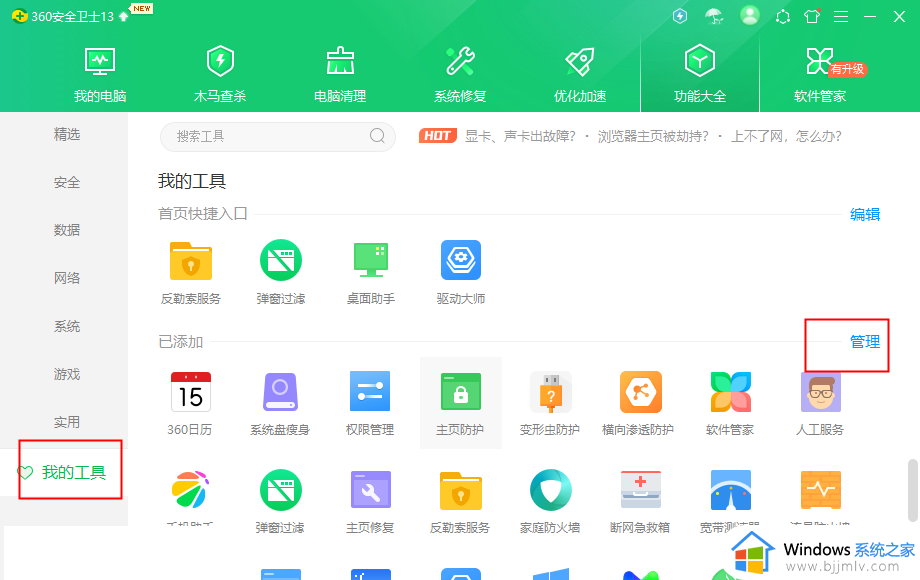Open the 功能大全 tab
This screenshot has height=580, width=920.
(x=700, y=75)
